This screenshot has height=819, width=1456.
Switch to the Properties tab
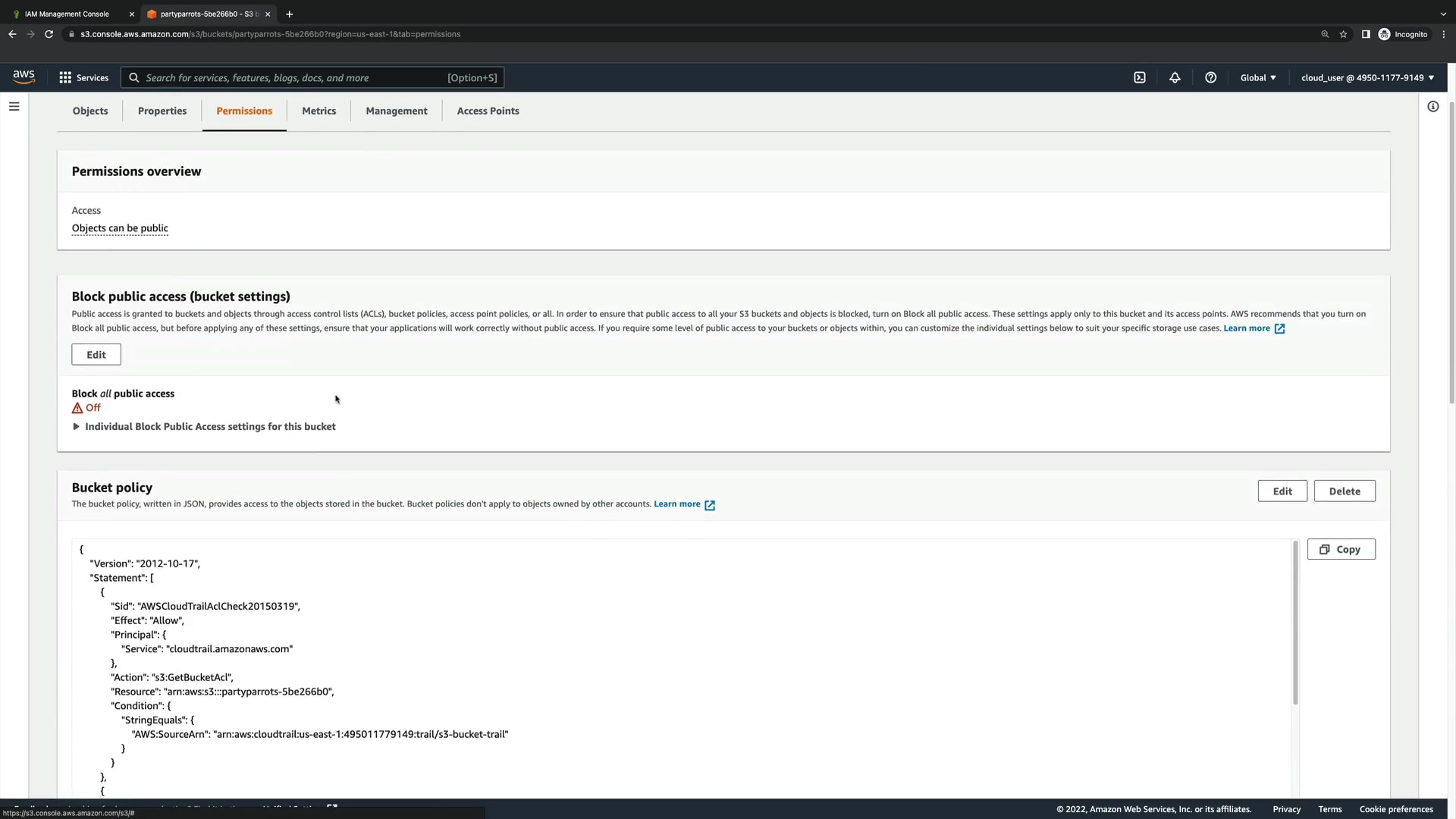(x=162, y=111)
